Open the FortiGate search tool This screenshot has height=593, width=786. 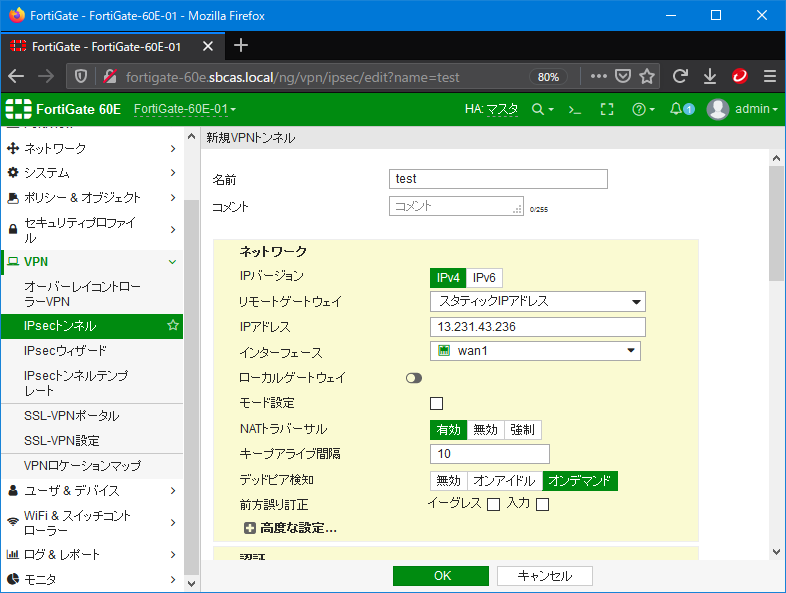pos(542,109)
